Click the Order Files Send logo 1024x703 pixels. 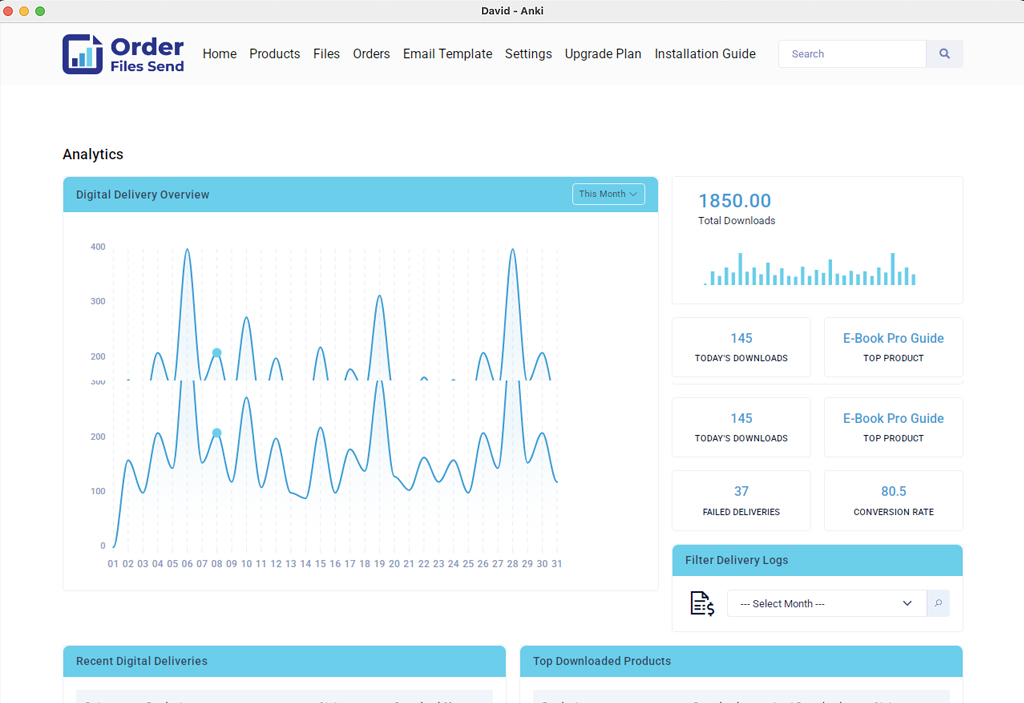pyautogui.click(x=123, y=54)
